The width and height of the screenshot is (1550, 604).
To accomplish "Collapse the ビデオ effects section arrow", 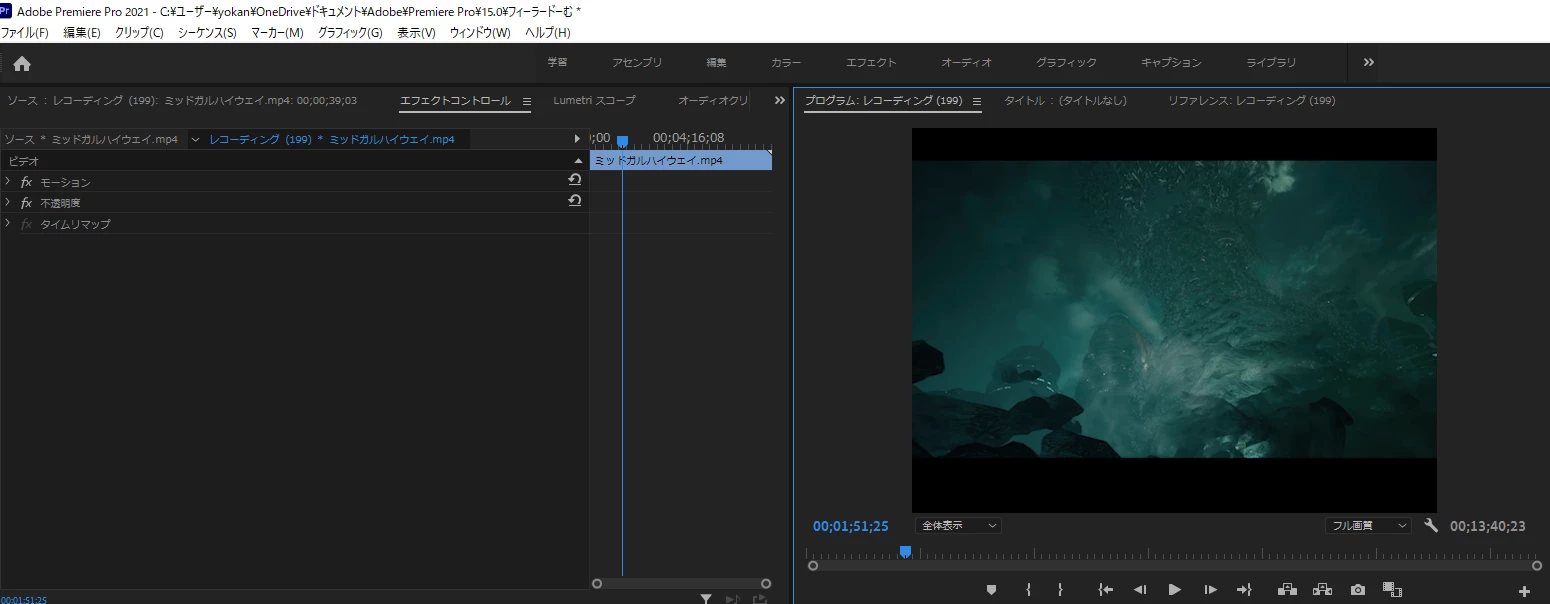I will coord(577,161).
